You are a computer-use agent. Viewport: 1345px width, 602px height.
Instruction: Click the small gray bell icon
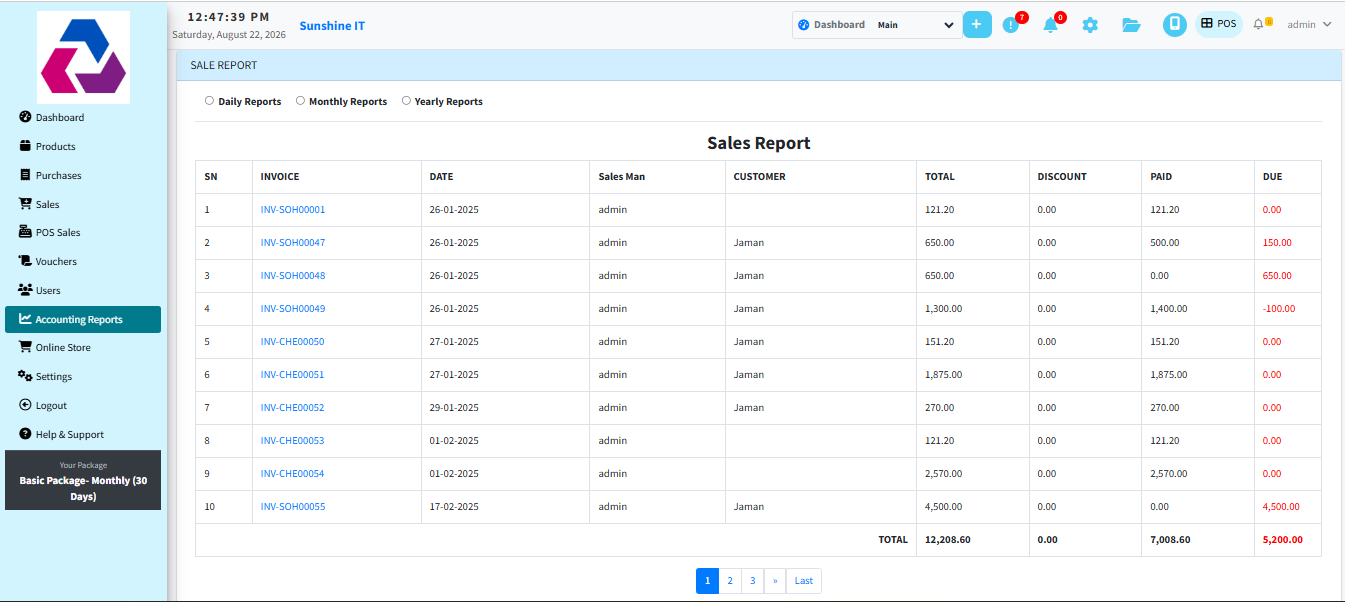click(1259, 24)
